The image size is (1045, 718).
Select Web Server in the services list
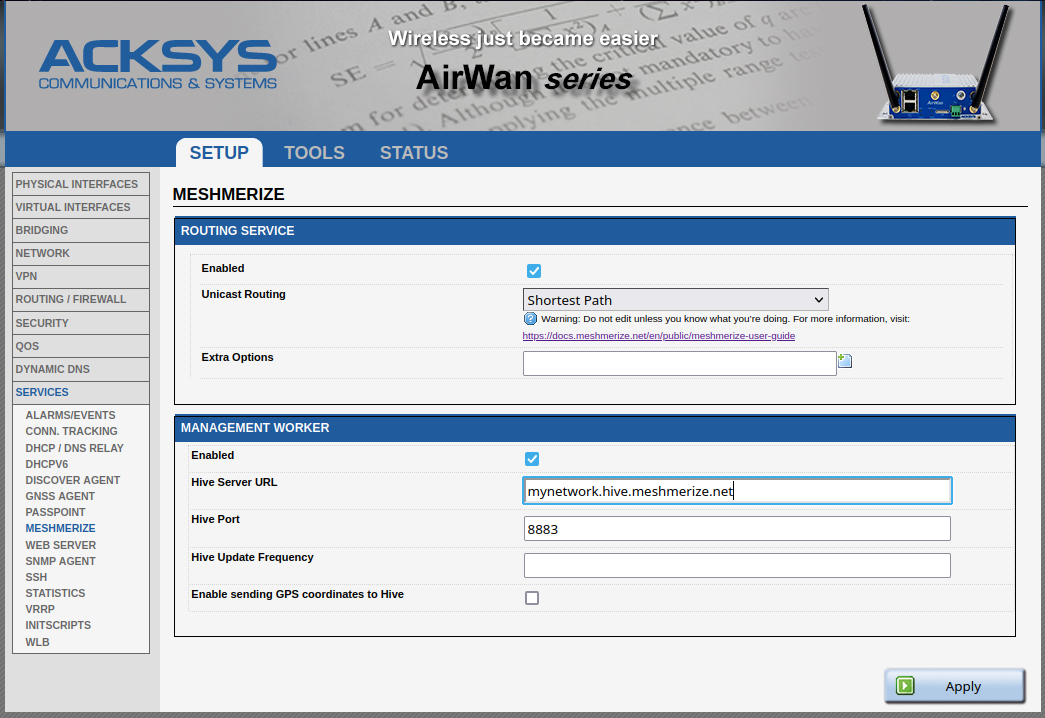[60, 545]
